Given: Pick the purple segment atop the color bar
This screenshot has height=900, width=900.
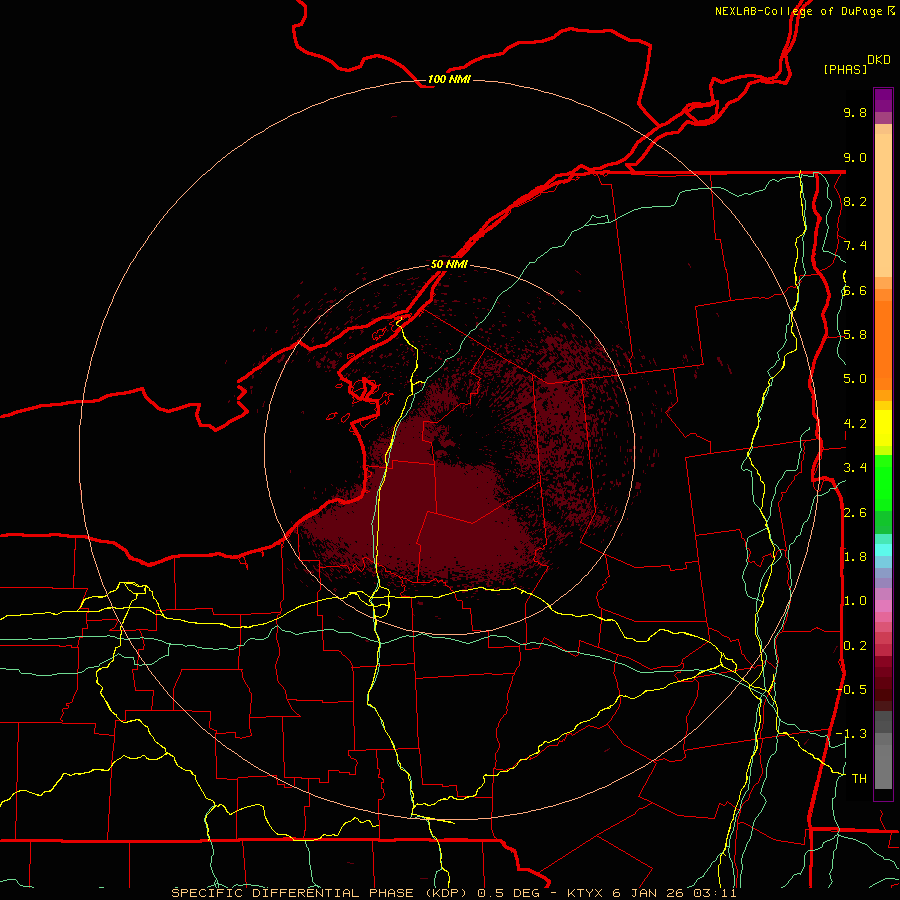Looking at the screenshot, I should click(x=883, y=100).
